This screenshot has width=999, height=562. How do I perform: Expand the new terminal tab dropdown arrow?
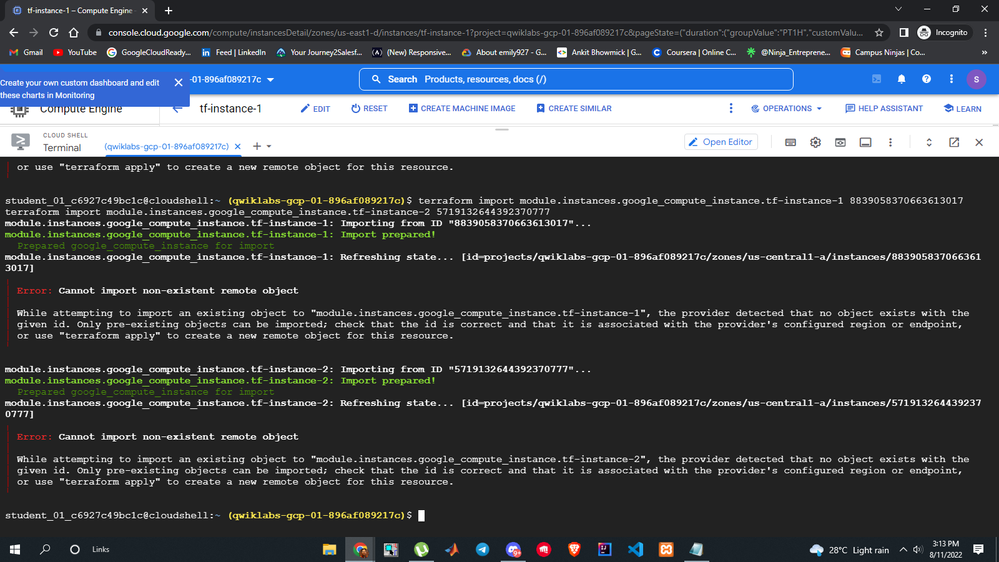pyautogui.click(x=269, y=147)
